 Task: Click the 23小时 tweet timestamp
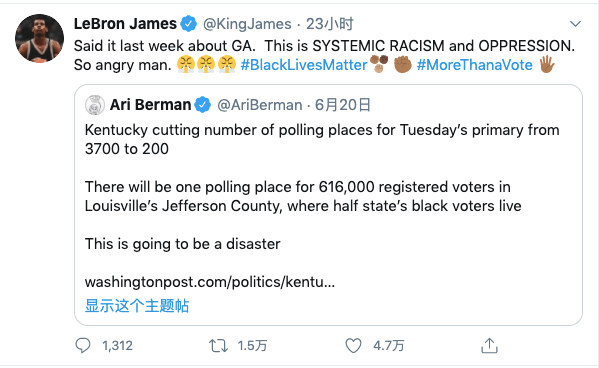(330, 24)
